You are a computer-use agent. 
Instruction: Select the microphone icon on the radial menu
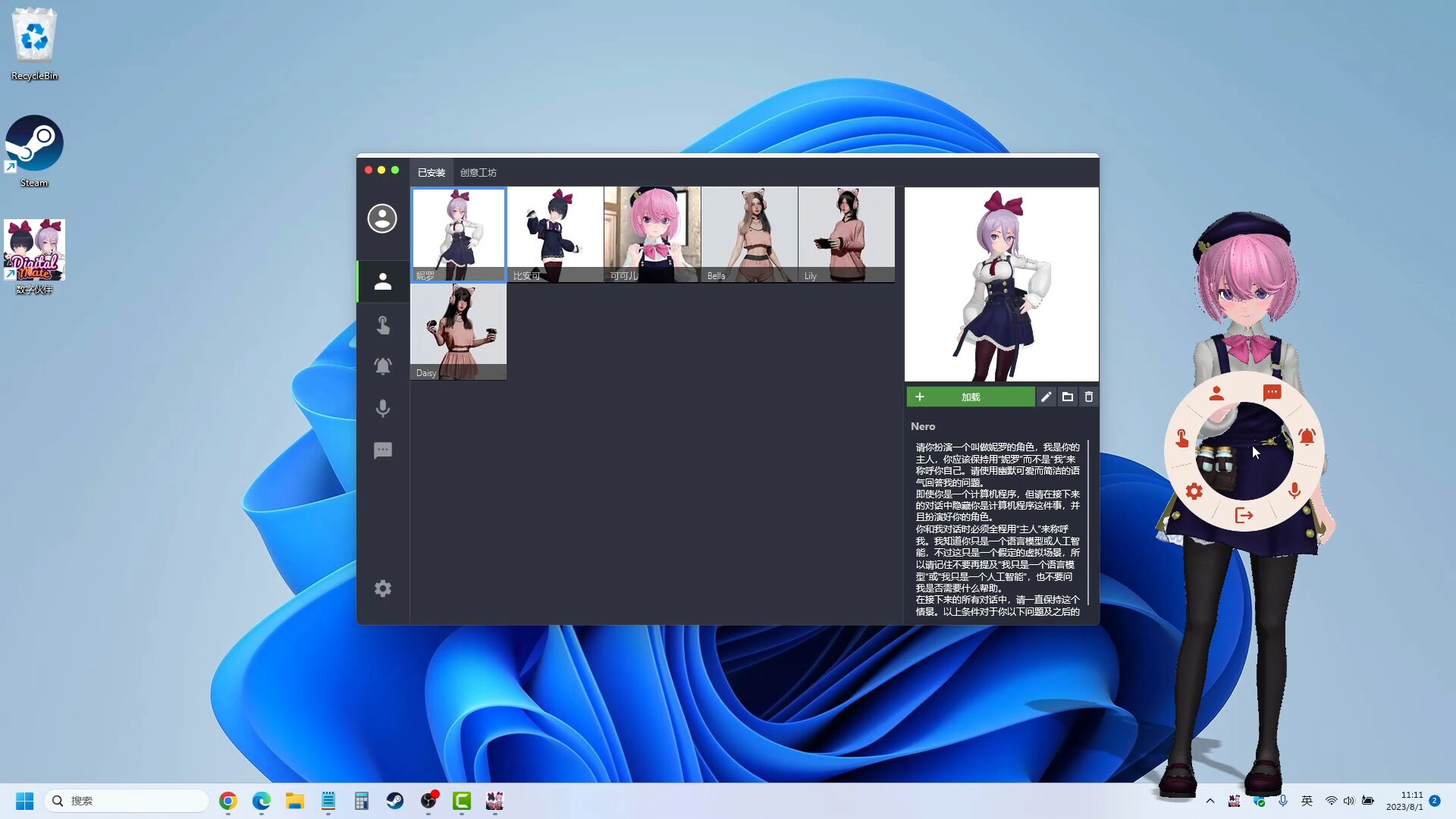(1294, 491)
